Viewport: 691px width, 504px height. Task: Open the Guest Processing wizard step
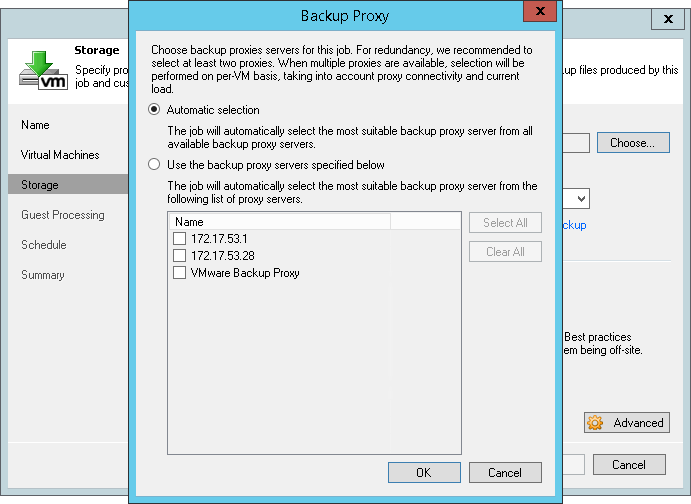coord(63,215)
